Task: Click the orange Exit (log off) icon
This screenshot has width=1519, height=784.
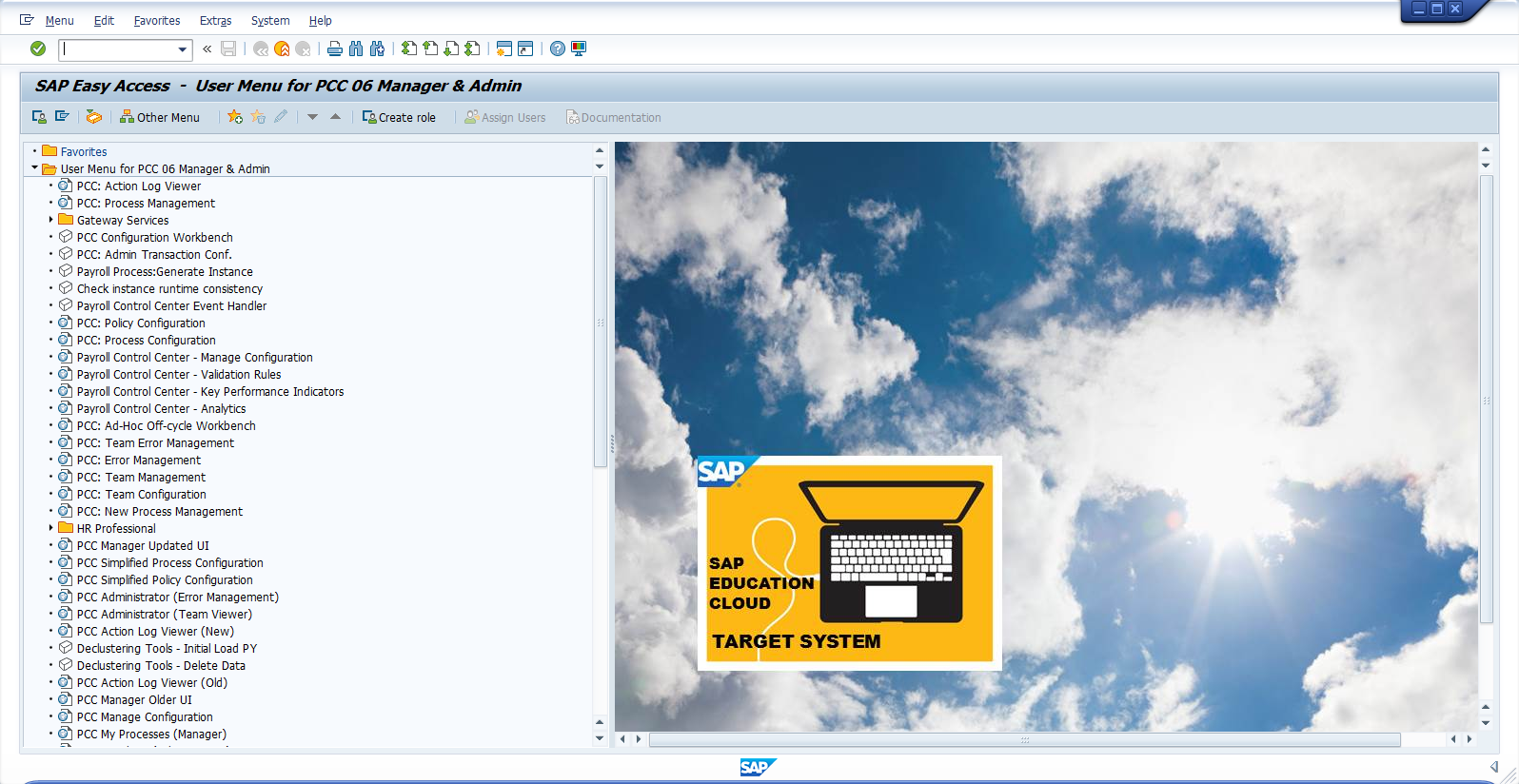Action: pyautogui.click(x=282, y=49)
